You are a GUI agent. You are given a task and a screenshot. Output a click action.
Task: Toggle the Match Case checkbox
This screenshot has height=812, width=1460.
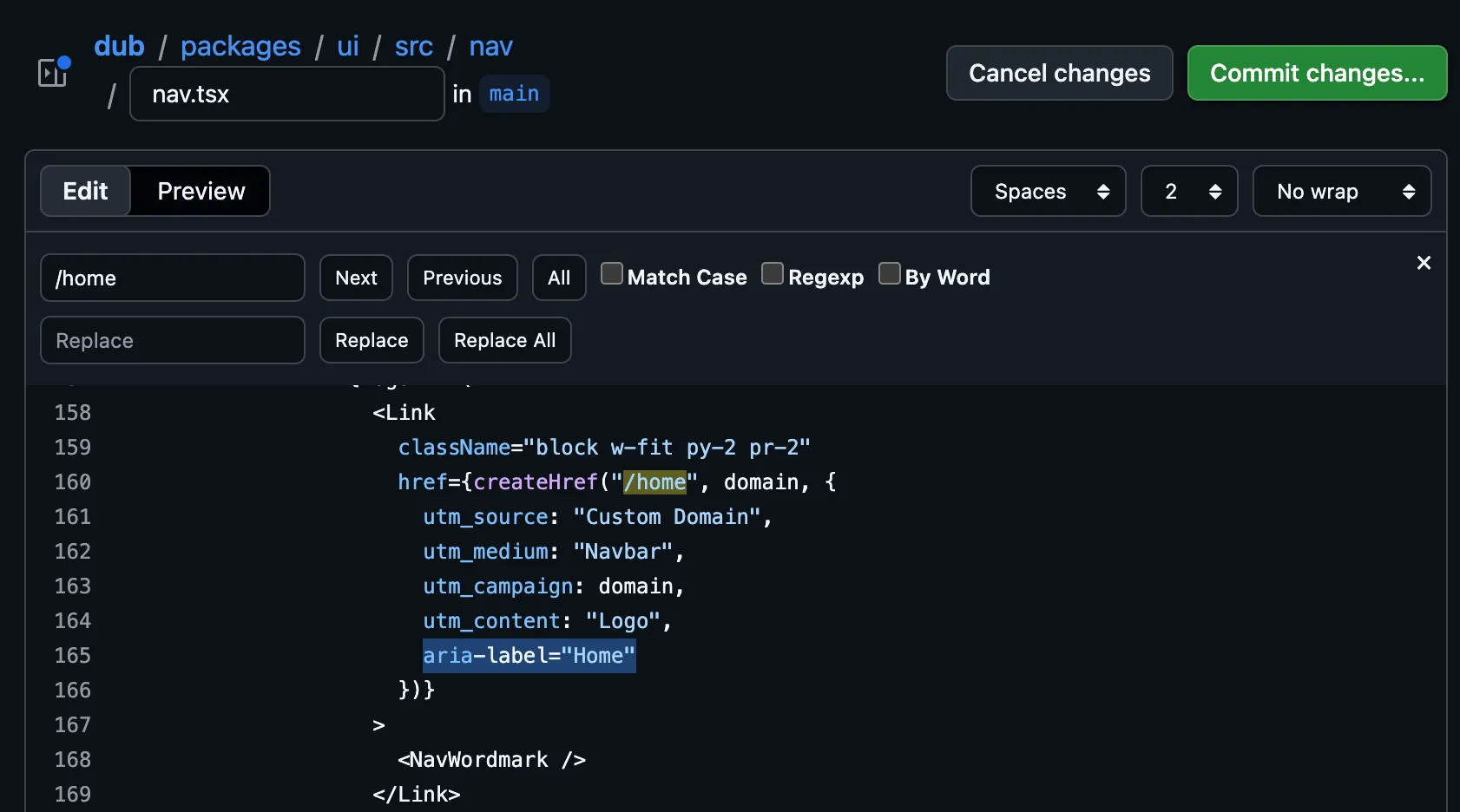coord(612,274)
